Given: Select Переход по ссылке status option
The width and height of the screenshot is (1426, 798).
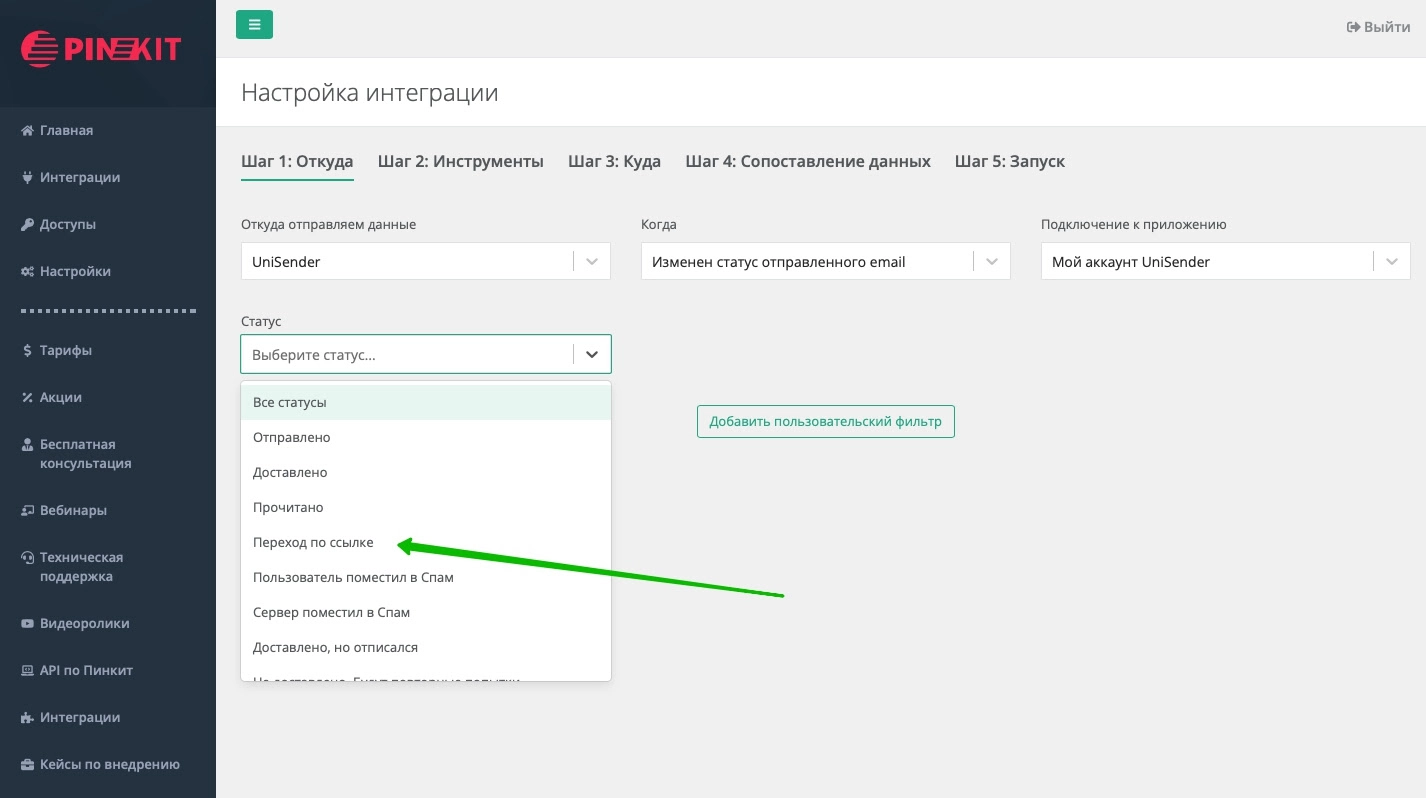Looking at the screenshot, I should pyautogui.click(x=313, y=543).
